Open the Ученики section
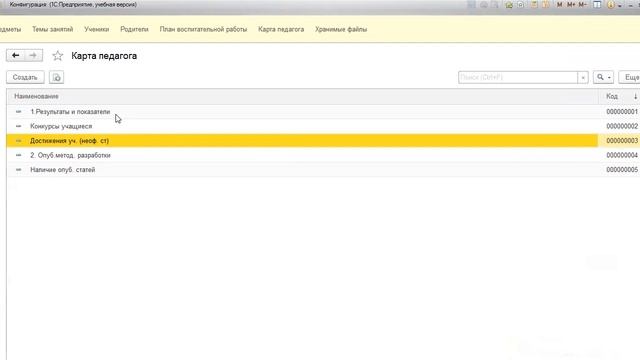Screen dimensions: 640x360 pyautogui.click(x=97, y=29)
